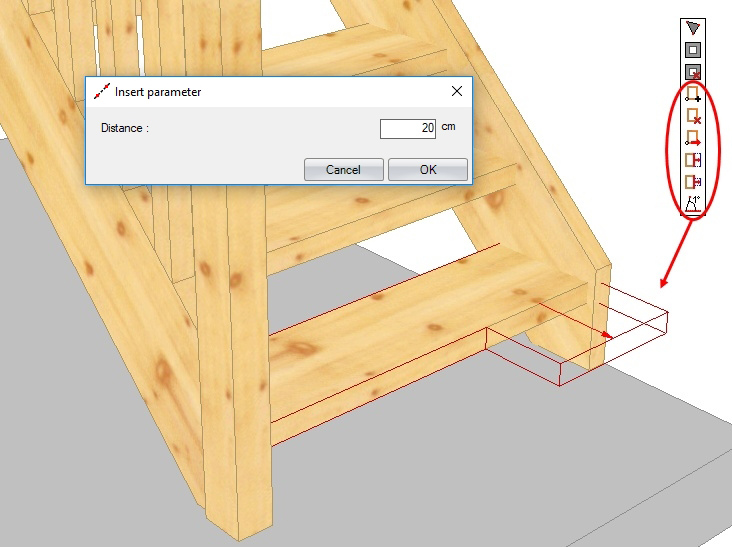
Task: Click the Insert parameter title icon
Action: tap(101, 91)
